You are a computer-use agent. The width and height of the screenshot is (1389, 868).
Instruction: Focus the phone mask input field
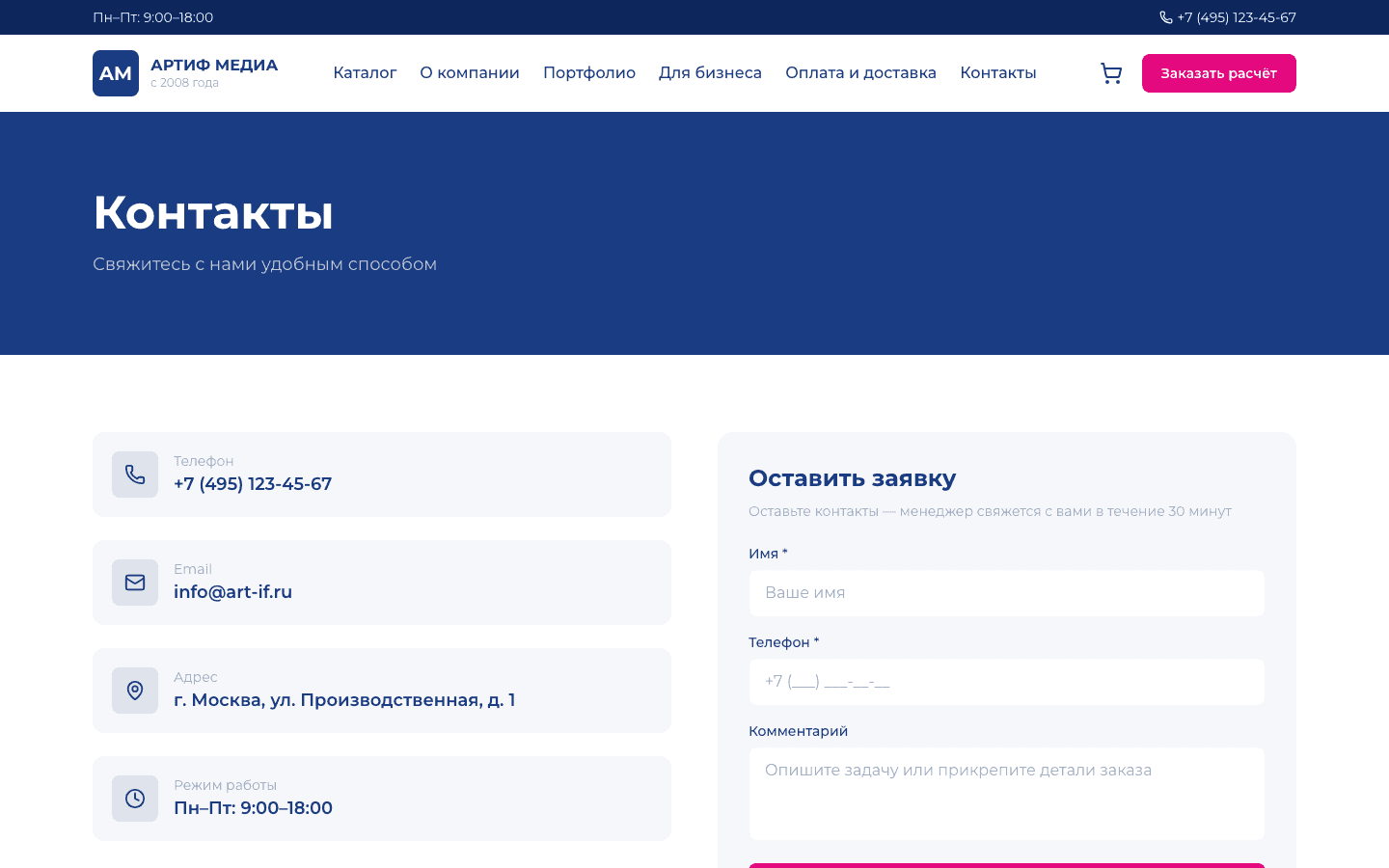[x=1007, y=682]
